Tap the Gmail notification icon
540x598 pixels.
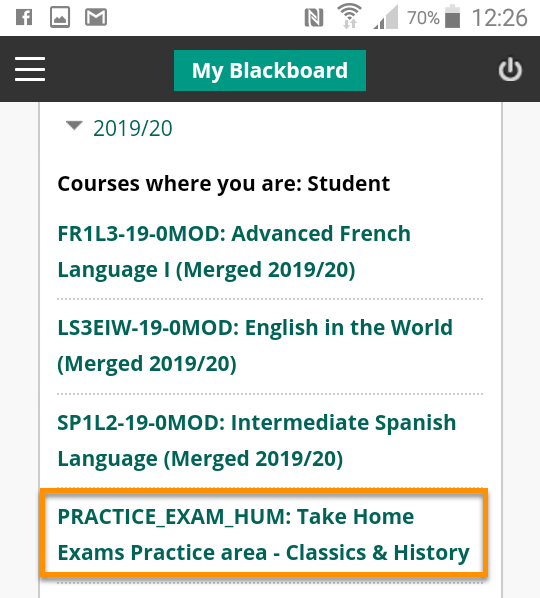[96, 18]
